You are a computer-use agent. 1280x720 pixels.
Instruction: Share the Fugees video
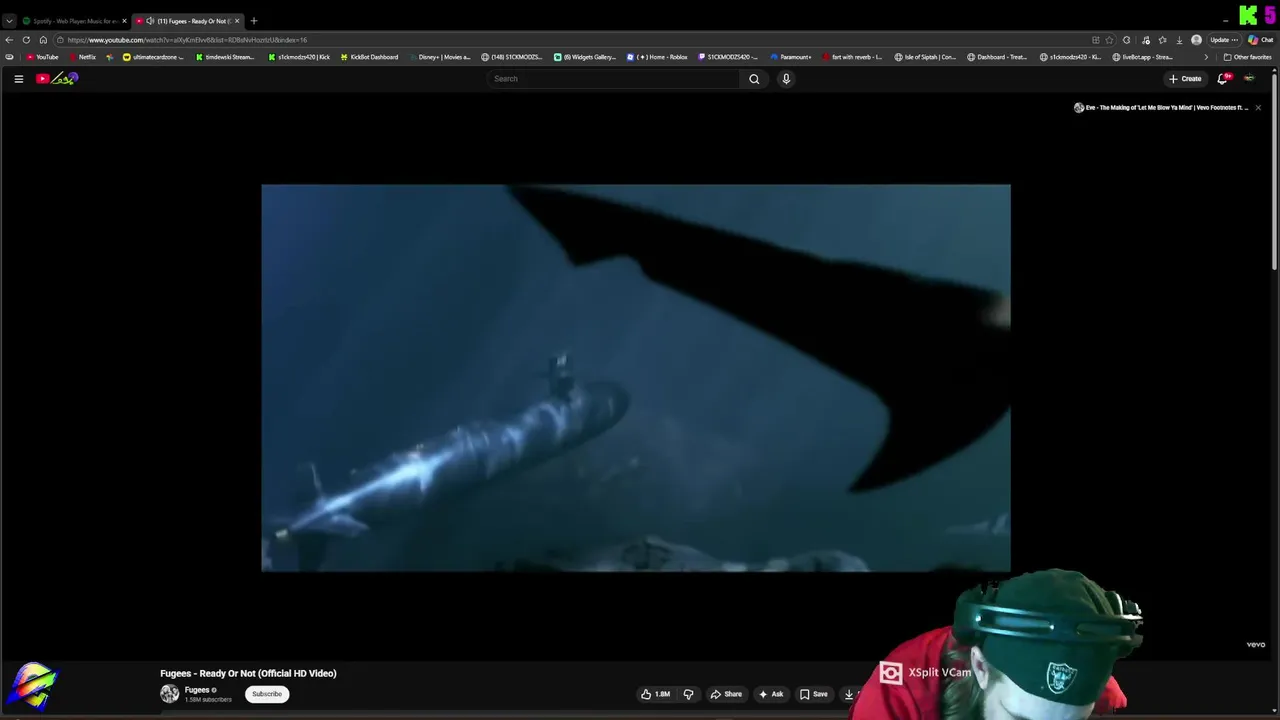tap(726, 694)
